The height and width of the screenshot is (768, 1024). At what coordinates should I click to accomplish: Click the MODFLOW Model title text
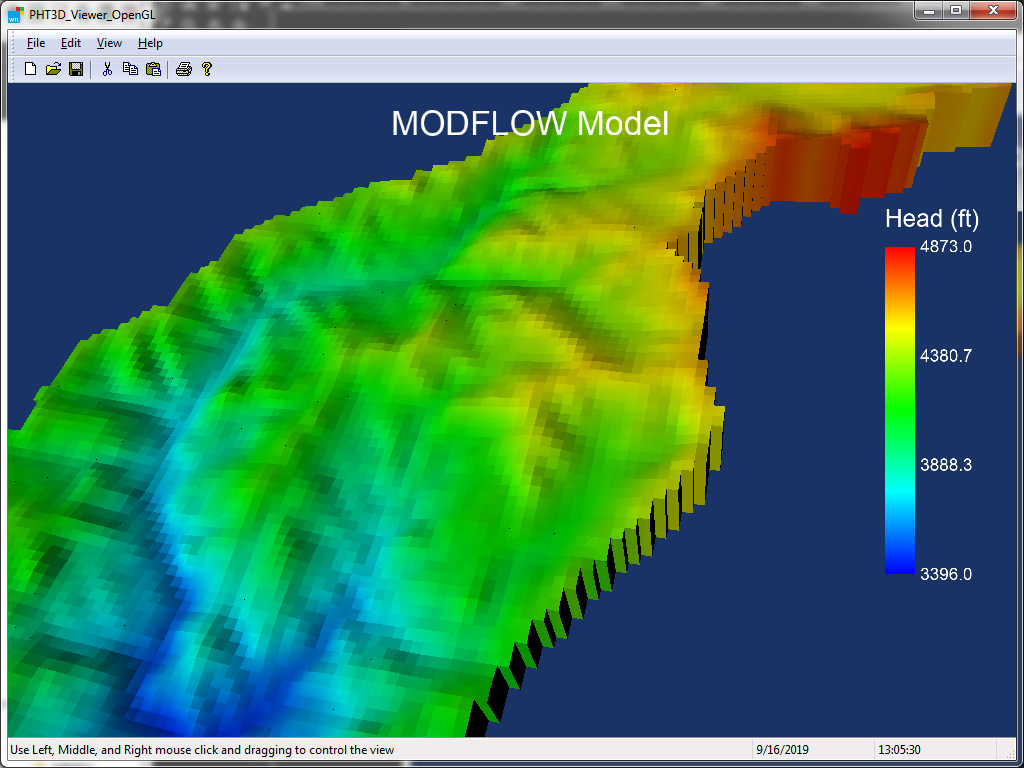click(x=530, y=123)
